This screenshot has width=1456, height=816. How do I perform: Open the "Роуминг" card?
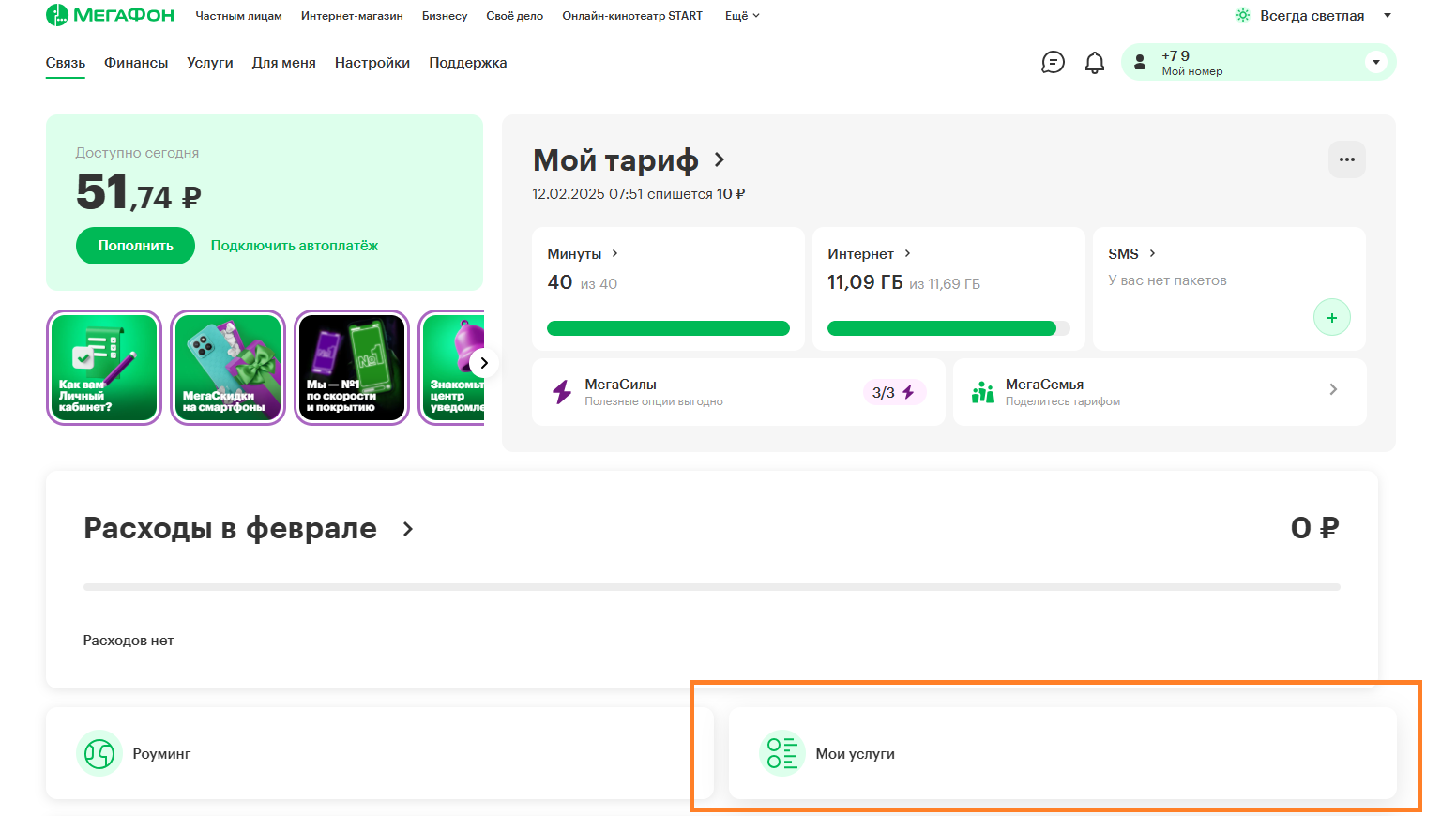point(380,753)
